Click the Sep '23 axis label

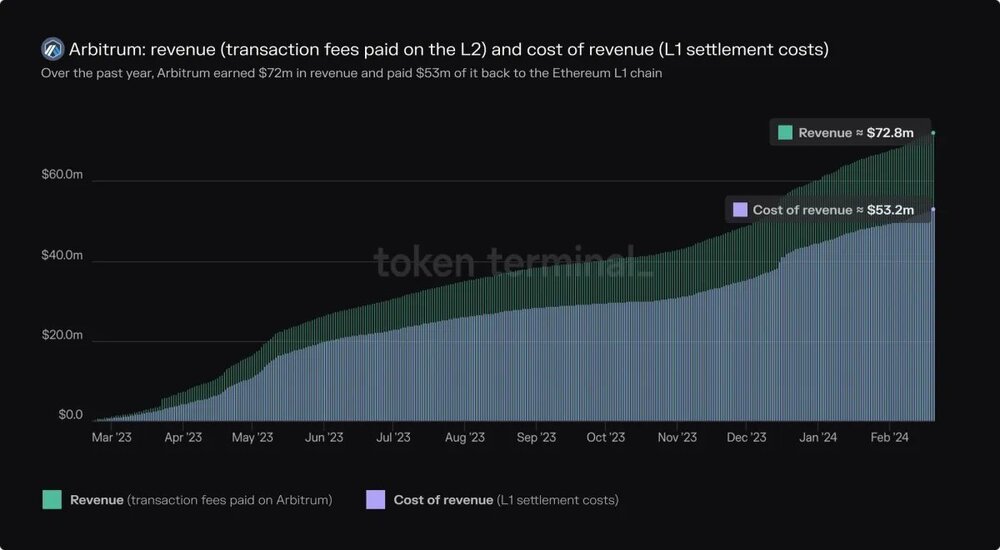point(536,438)
